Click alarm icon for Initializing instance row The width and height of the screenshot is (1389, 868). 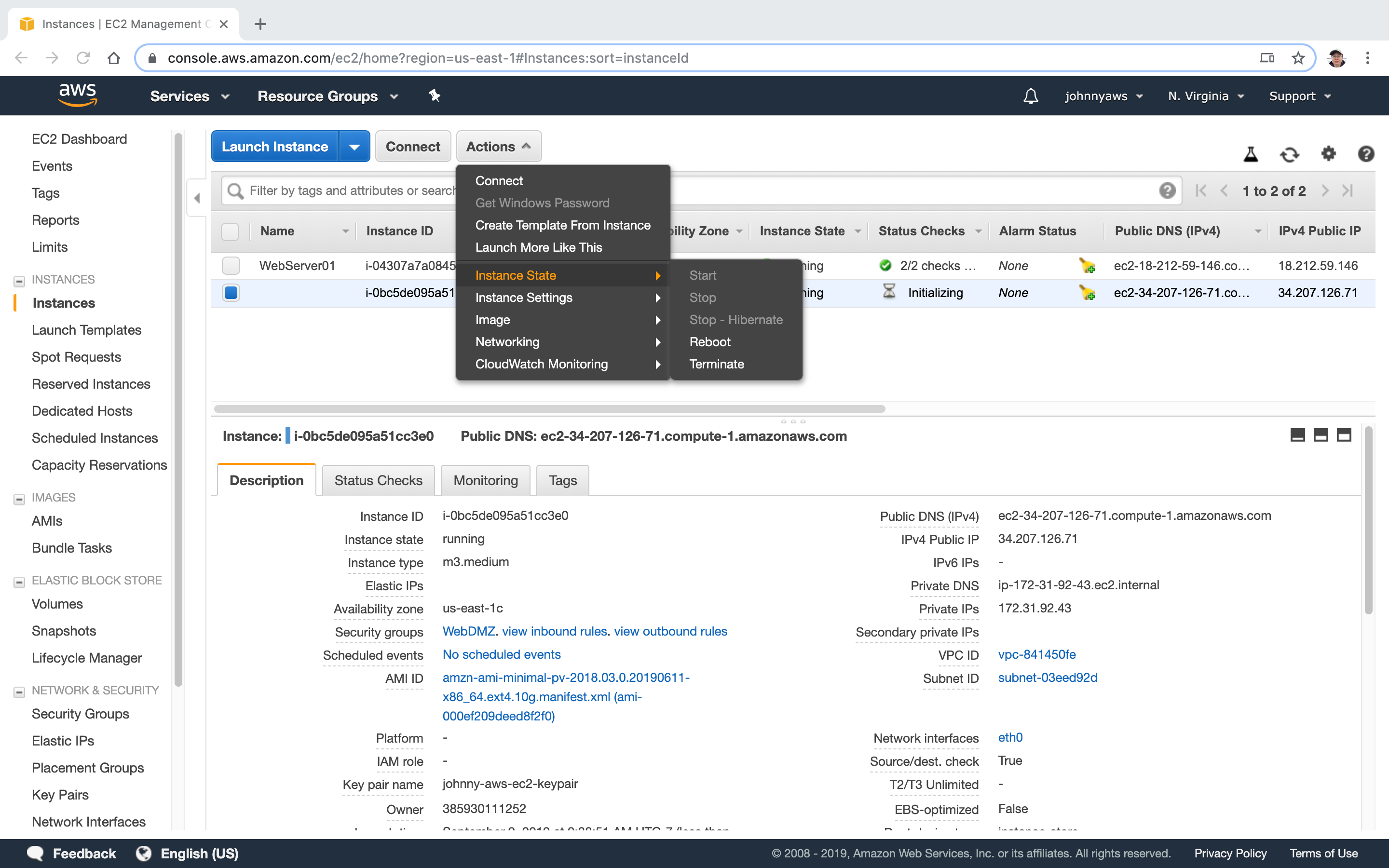[x=1087, y=292]
